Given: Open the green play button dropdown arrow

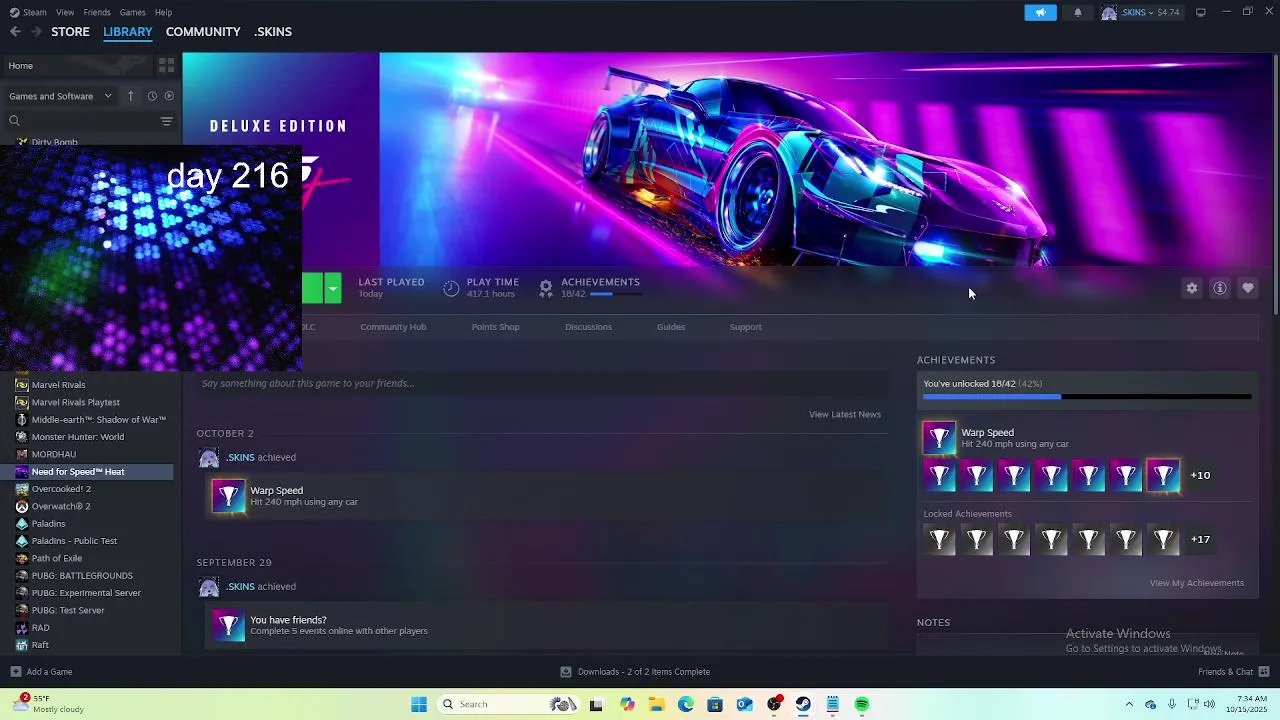Looking at the screenshot, I should click(x=333, y=288).
